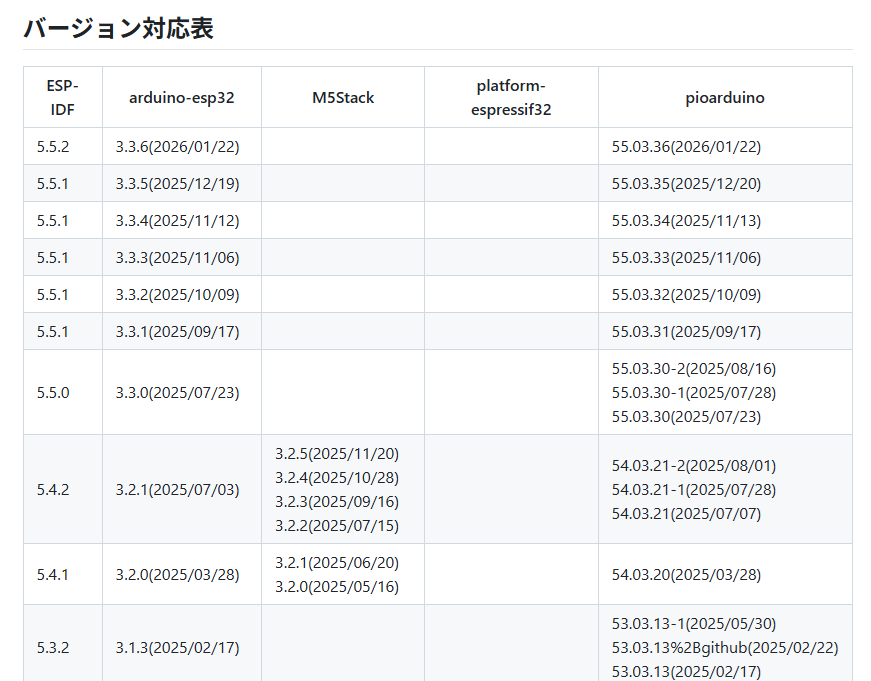The image size is (871, 681).
Task: Click the 54.03.21-1(2025/07/28) pioarduino entry
Action: click(x=693, y=490)
